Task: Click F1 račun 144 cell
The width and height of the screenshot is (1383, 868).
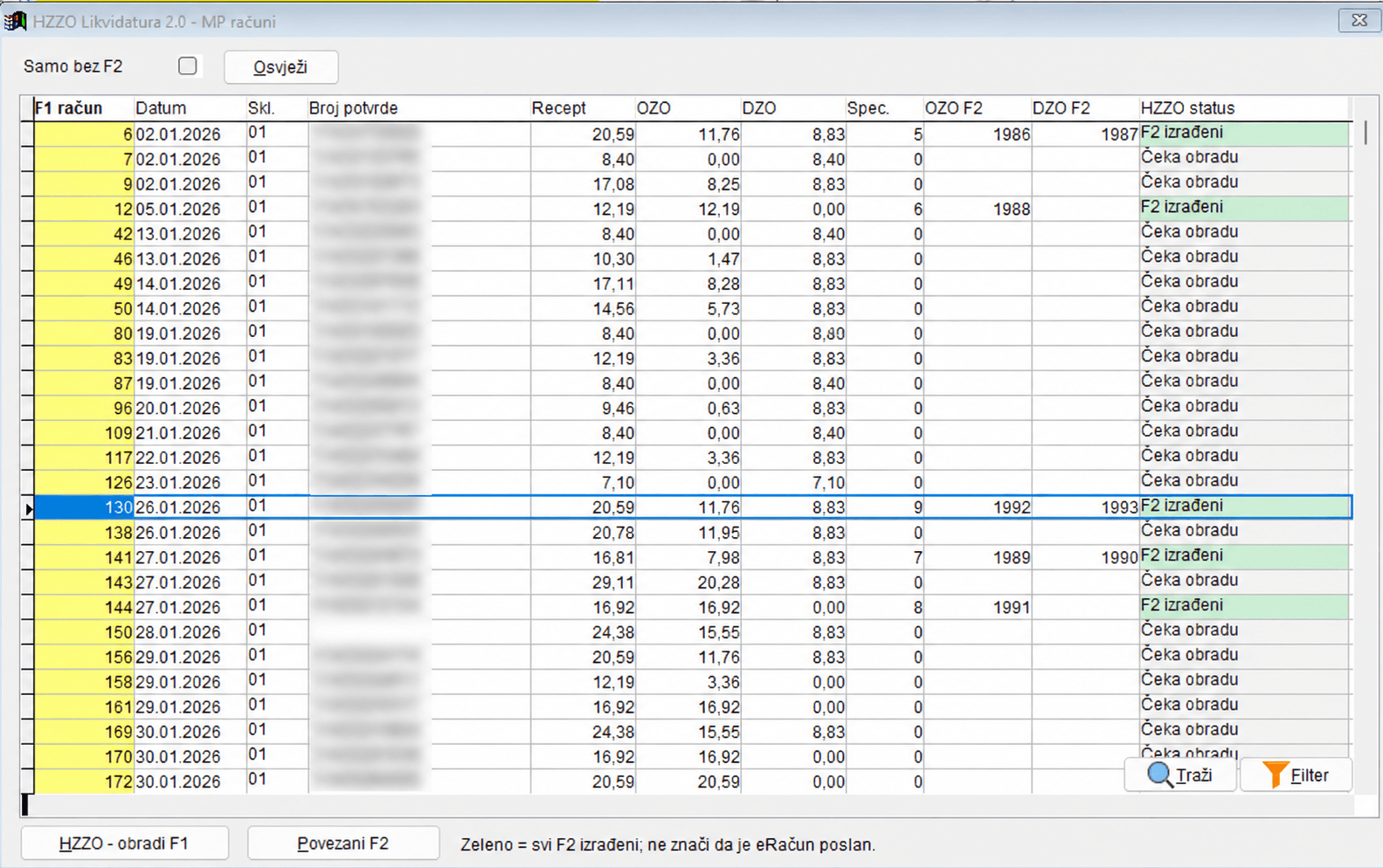Action: (x=84, y=607)
